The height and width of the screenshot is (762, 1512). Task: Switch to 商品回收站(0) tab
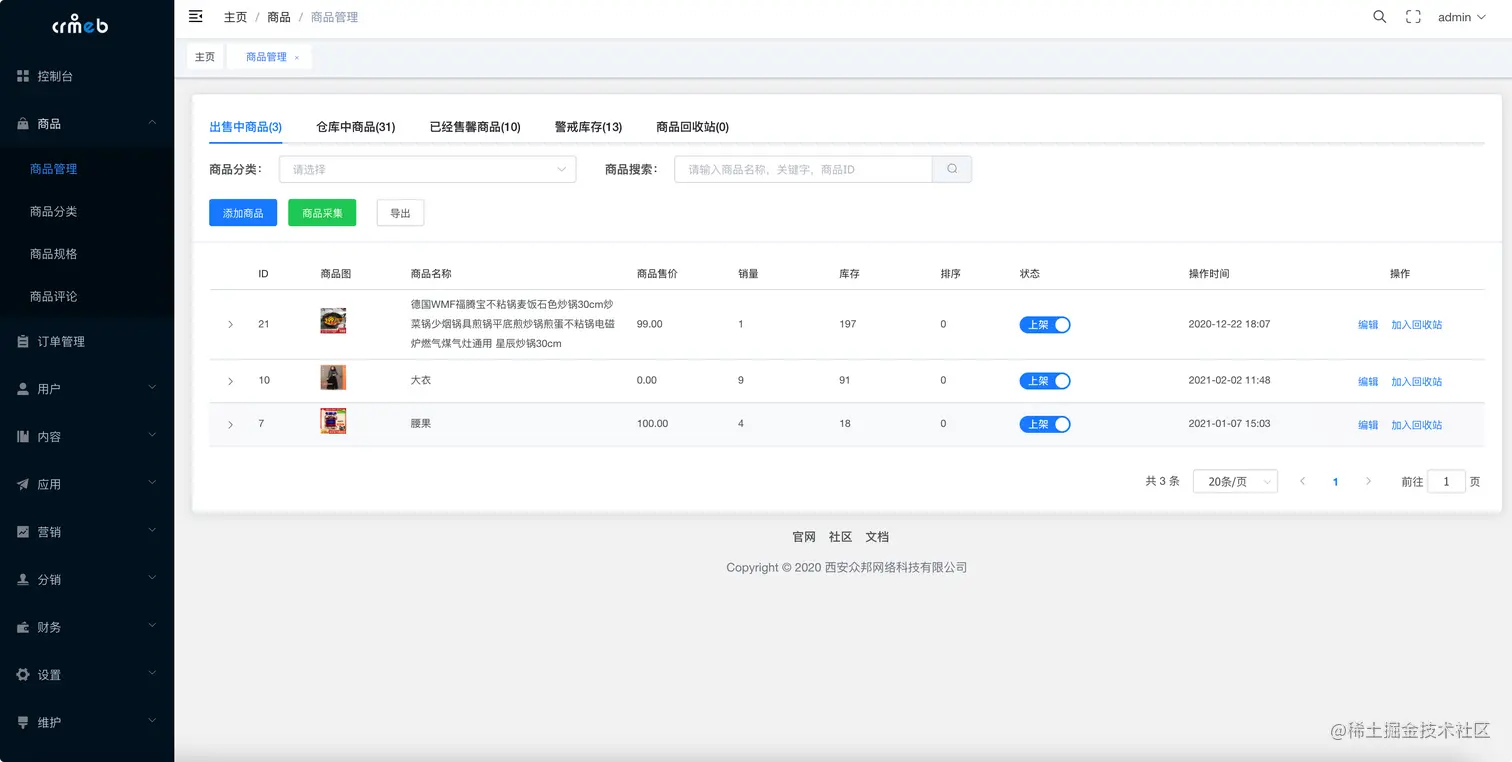click(692, 127)
